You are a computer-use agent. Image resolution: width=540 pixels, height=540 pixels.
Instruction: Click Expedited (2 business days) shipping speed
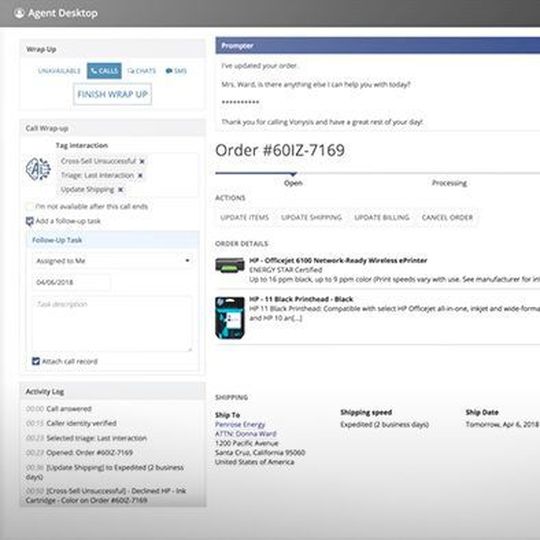pyautogui.click(x=385, y=425)
